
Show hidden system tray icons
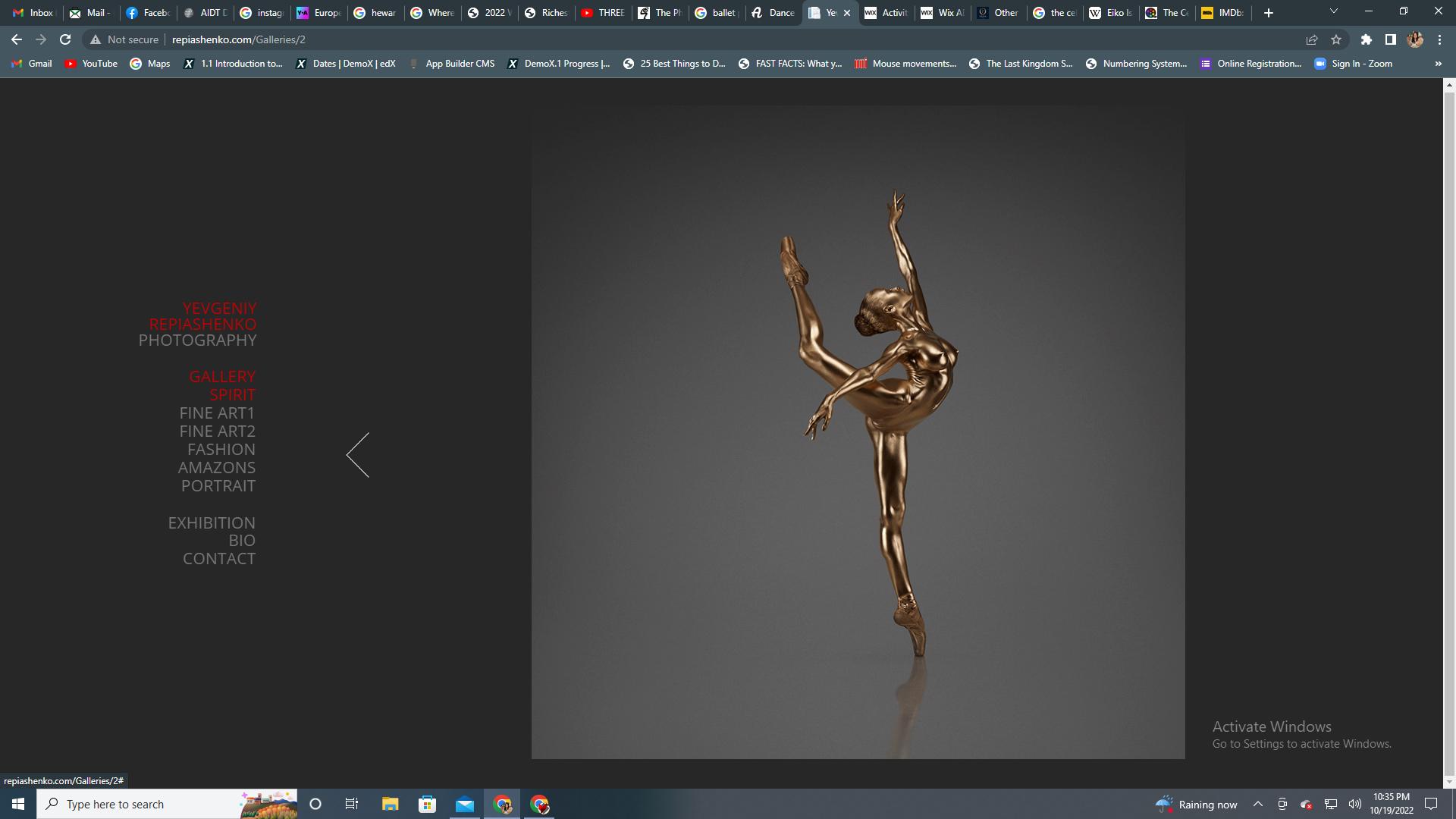point(1257,804)
